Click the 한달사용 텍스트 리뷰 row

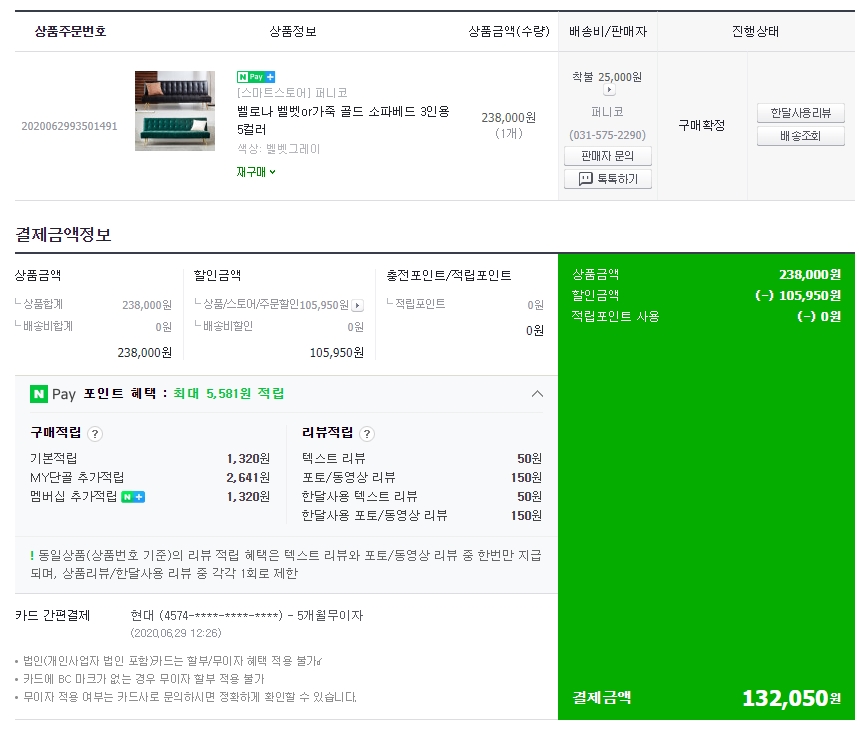coord(421,497)
